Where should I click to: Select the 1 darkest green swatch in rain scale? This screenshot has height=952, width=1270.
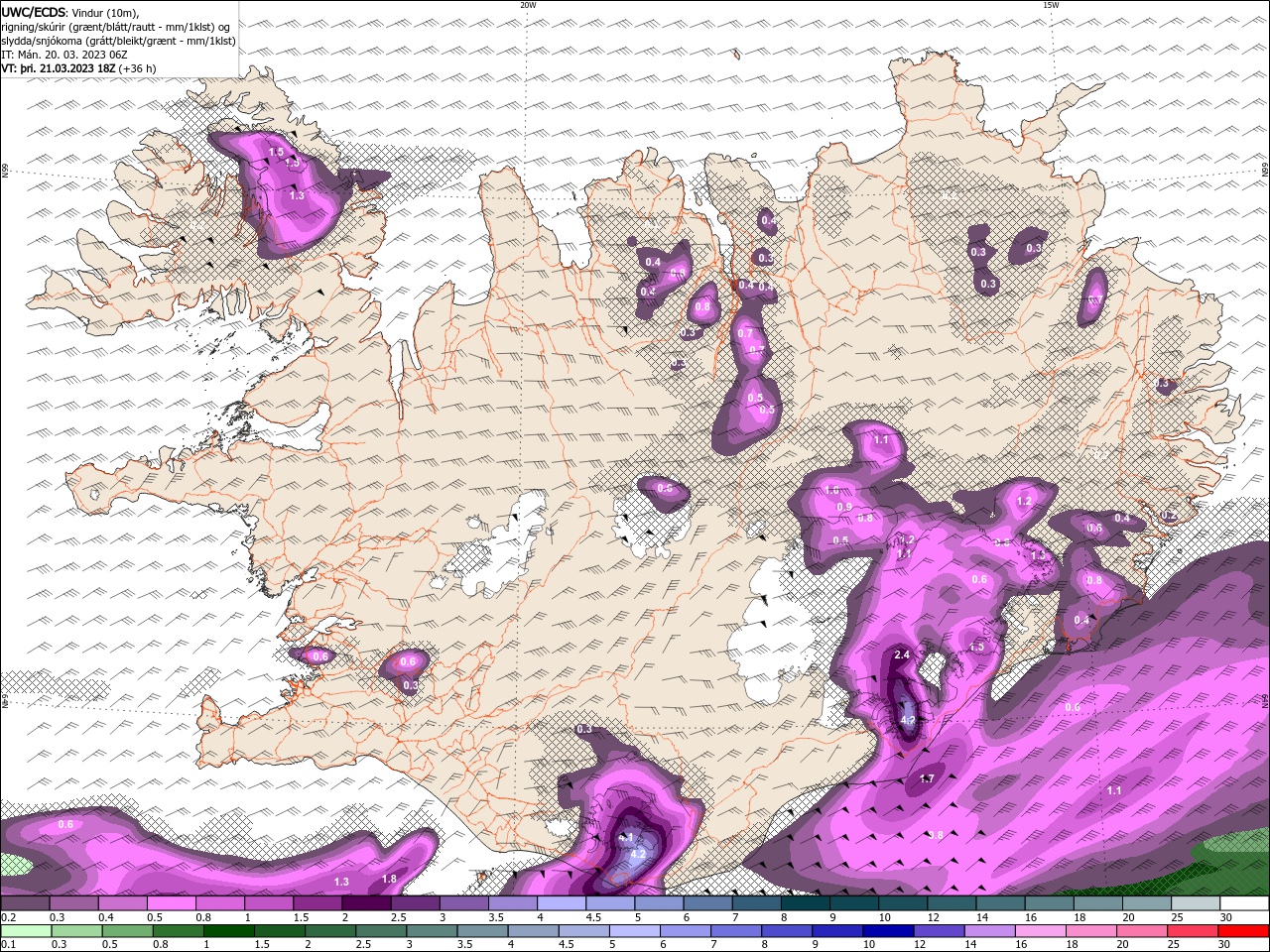click(x=229, y=931)
